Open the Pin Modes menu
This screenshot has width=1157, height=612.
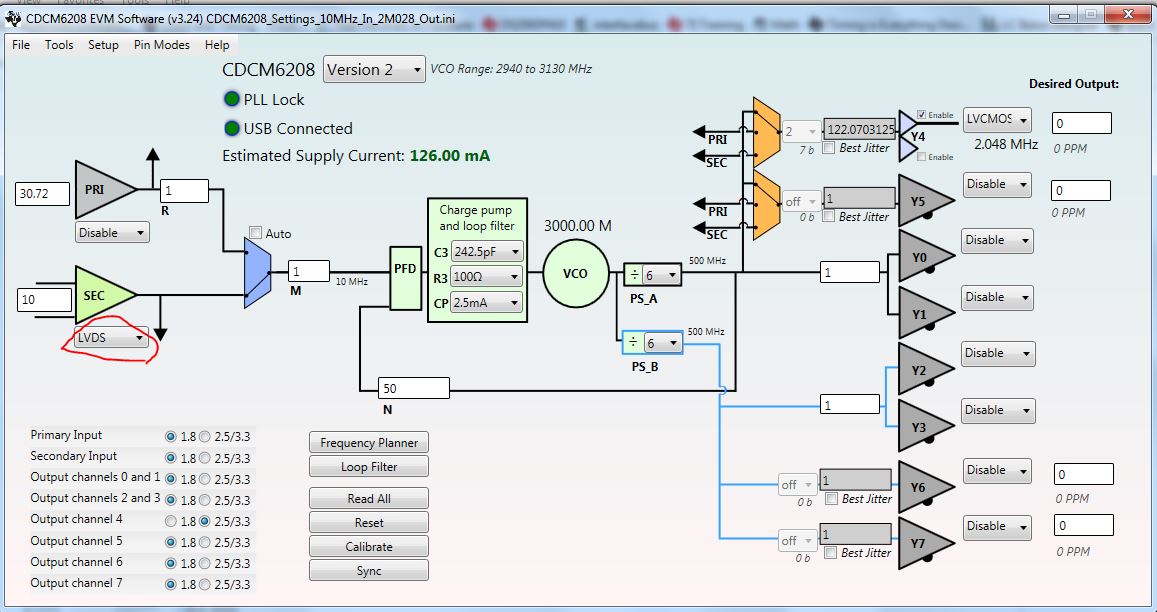(162, 45)
